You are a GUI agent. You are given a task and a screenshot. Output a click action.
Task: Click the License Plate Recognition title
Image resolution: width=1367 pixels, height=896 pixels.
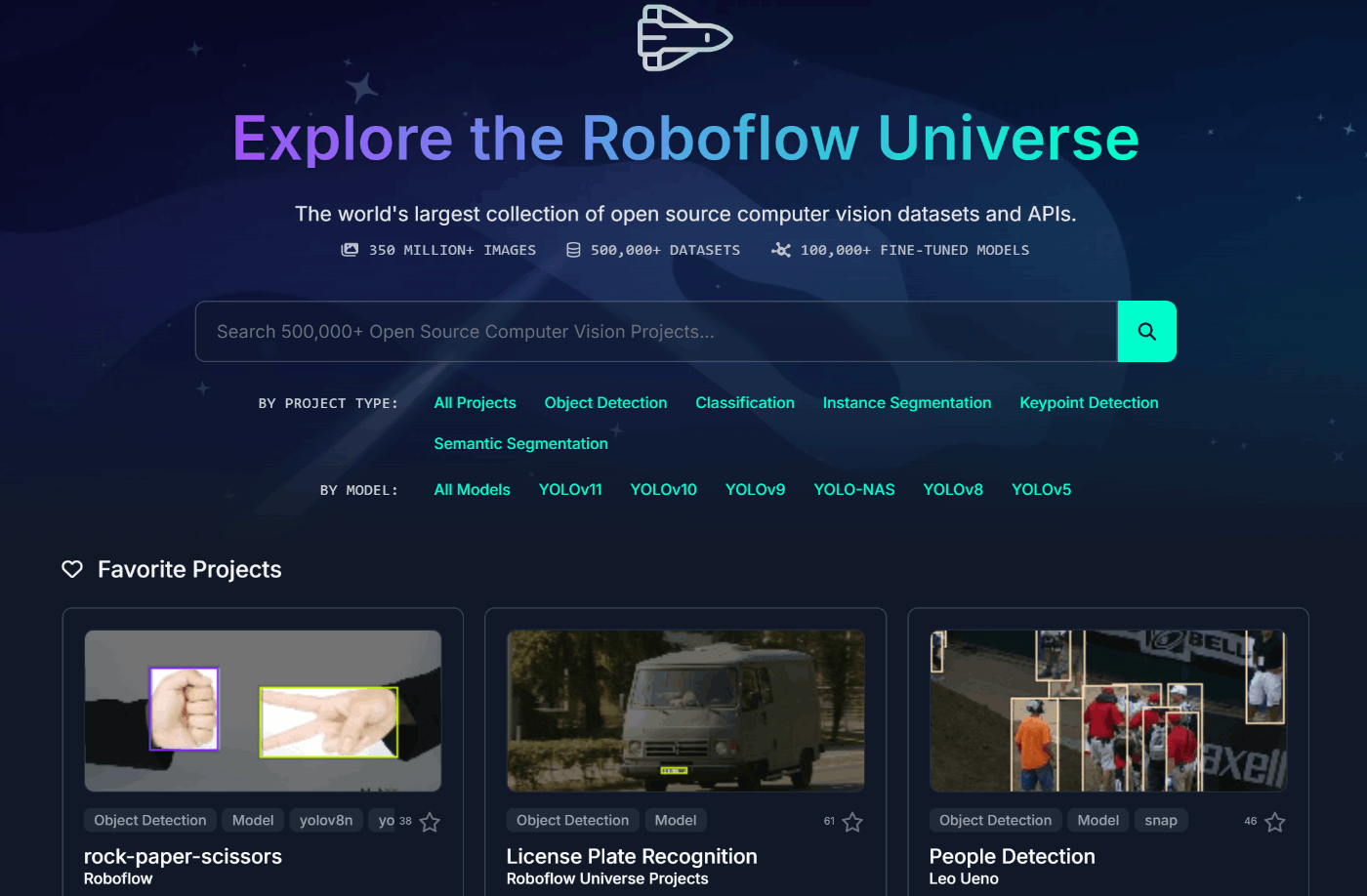[x=632, y=856]
